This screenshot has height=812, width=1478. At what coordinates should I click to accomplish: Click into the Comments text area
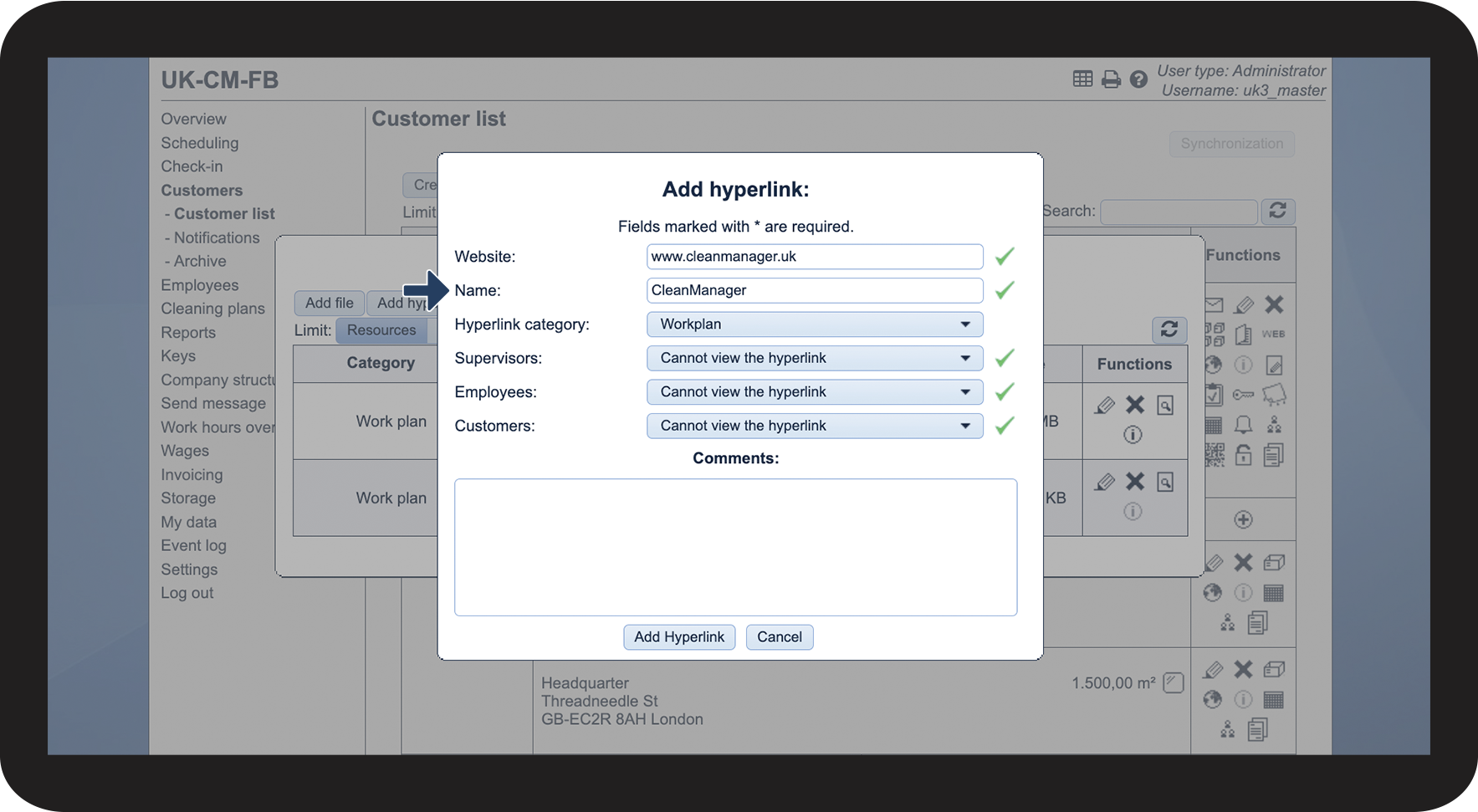click(736, 547)
